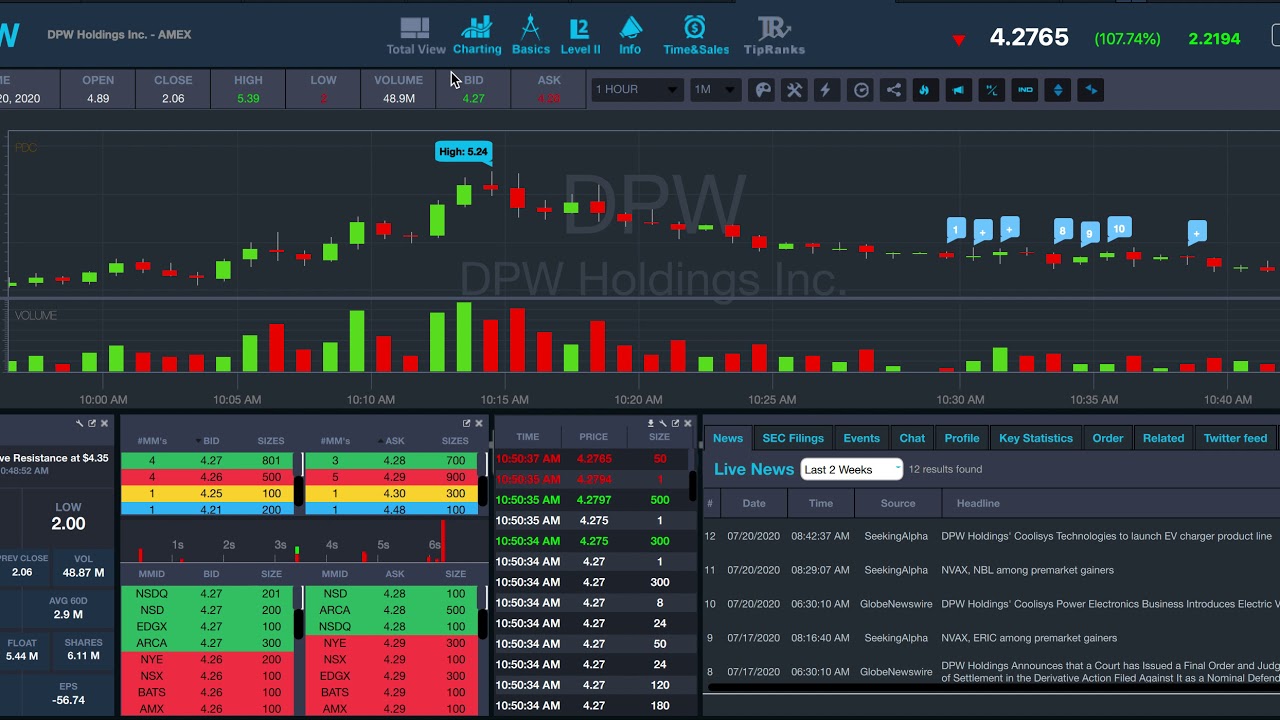The image size is (1280, 720).
Task: Pop out the Time & Sales panel
Action: tap(675, 424)
